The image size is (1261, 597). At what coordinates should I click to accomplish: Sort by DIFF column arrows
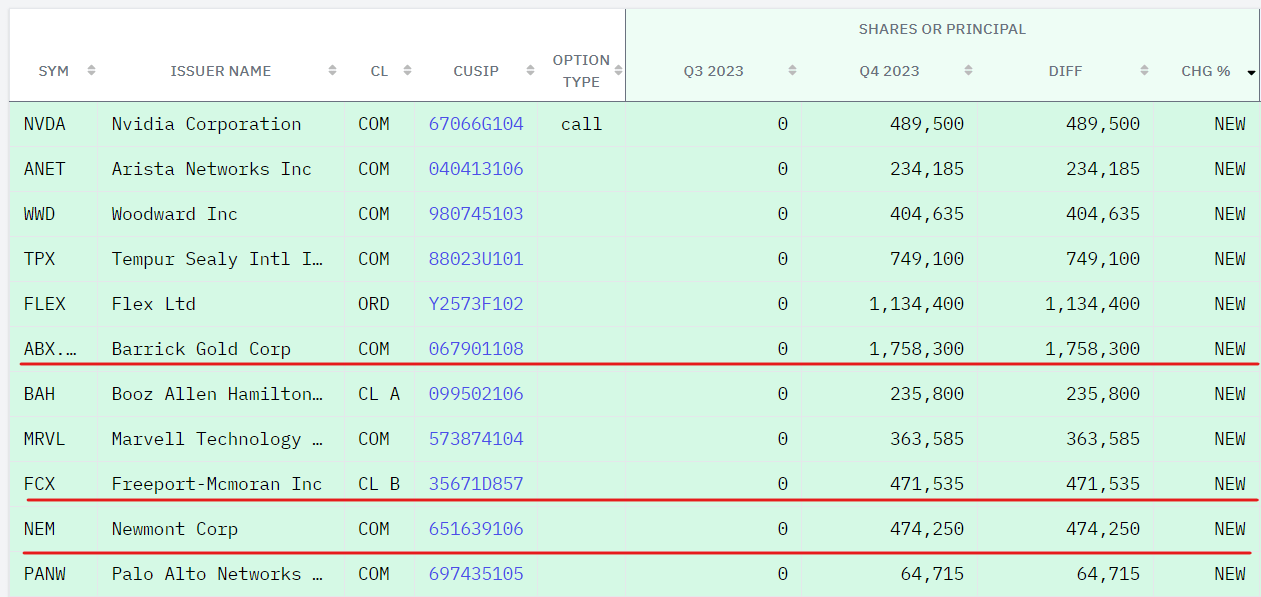click(x=1144, y=71)
